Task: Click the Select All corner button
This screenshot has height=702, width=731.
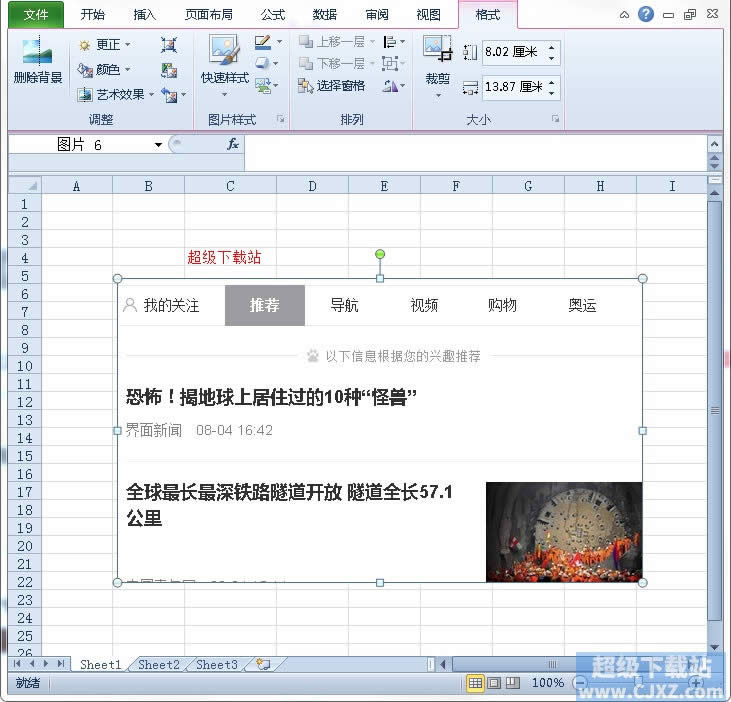Action: coord(25,186)
